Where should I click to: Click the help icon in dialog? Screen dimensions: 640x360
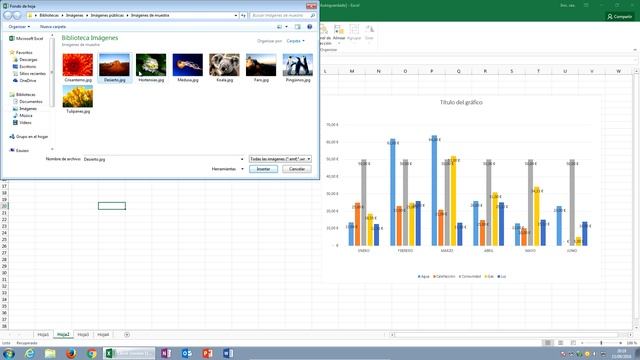click(309, 27)
